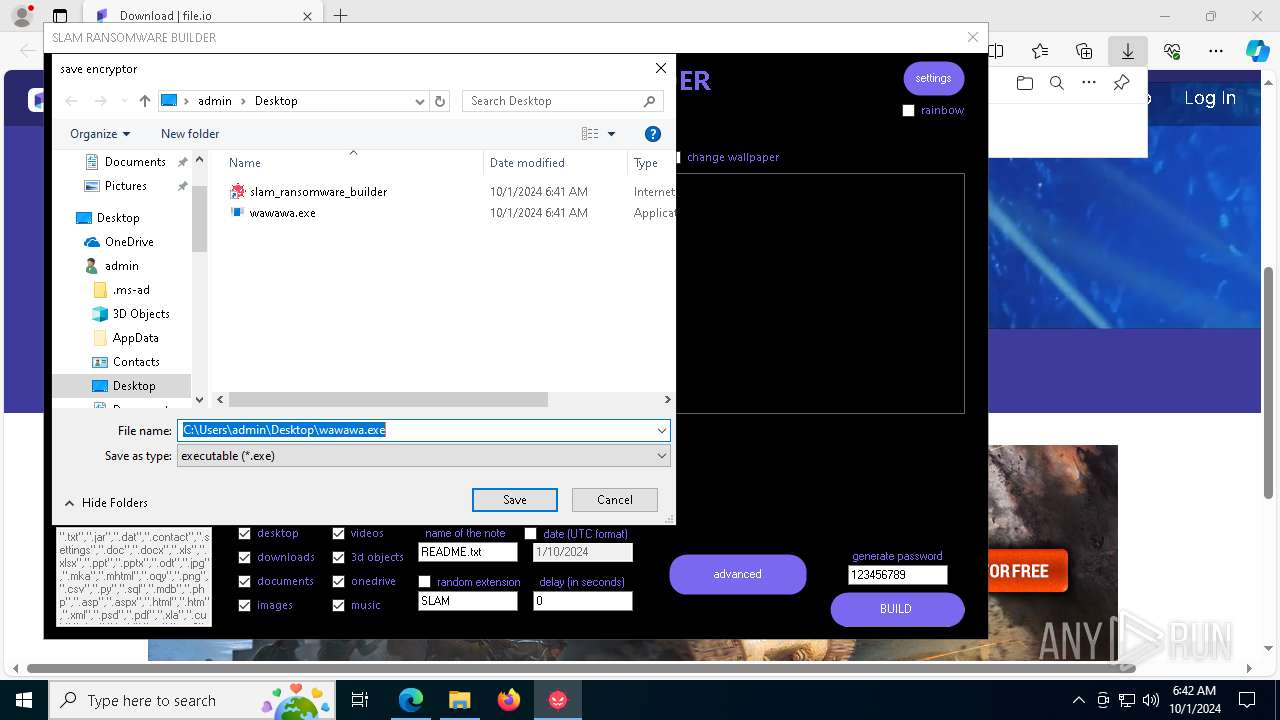Open Pictures in quick access

coord(126,186)
